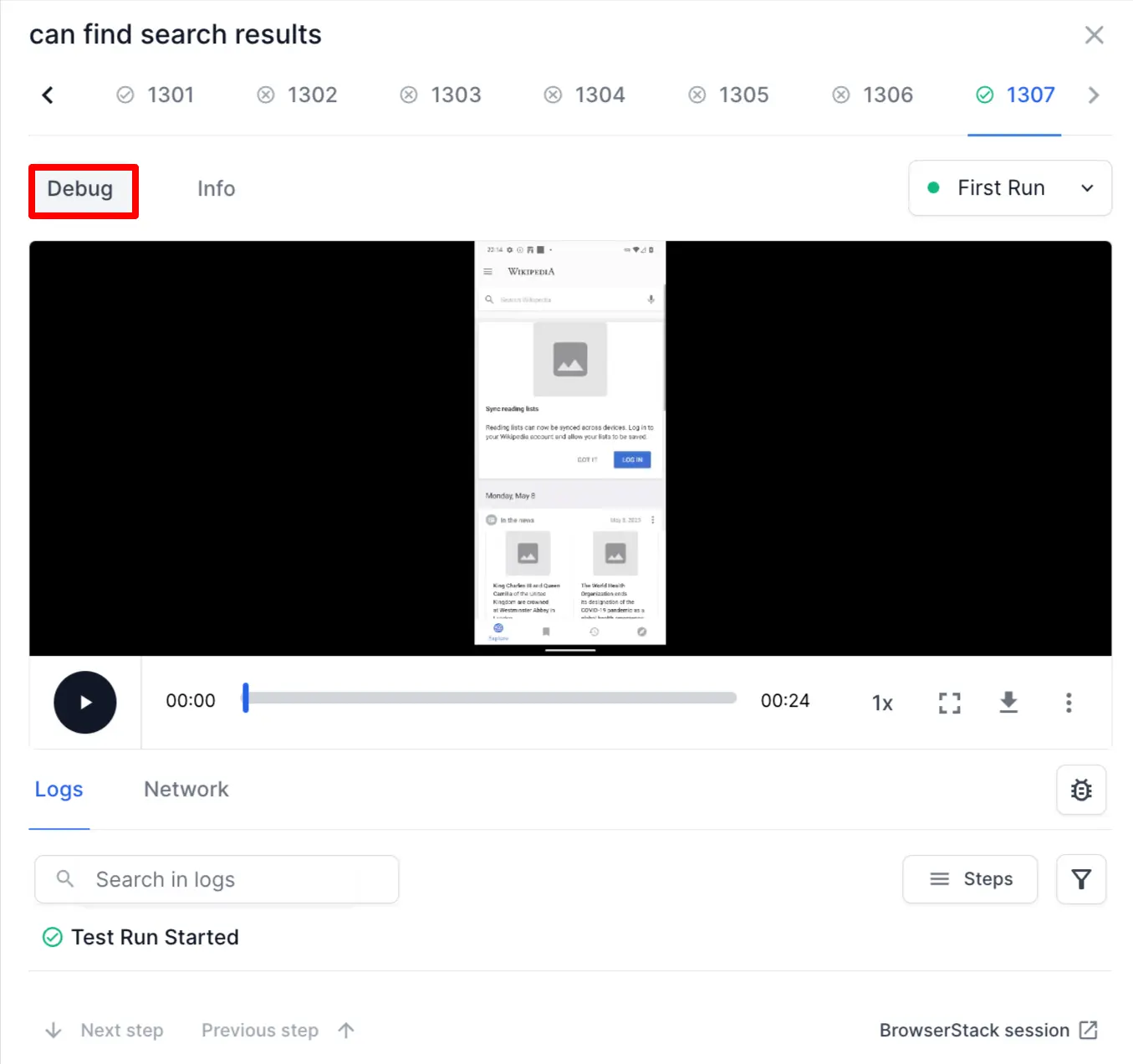1133x1064 pixels.
Task: Open the log filter icon
Action: coord(1080,879)
